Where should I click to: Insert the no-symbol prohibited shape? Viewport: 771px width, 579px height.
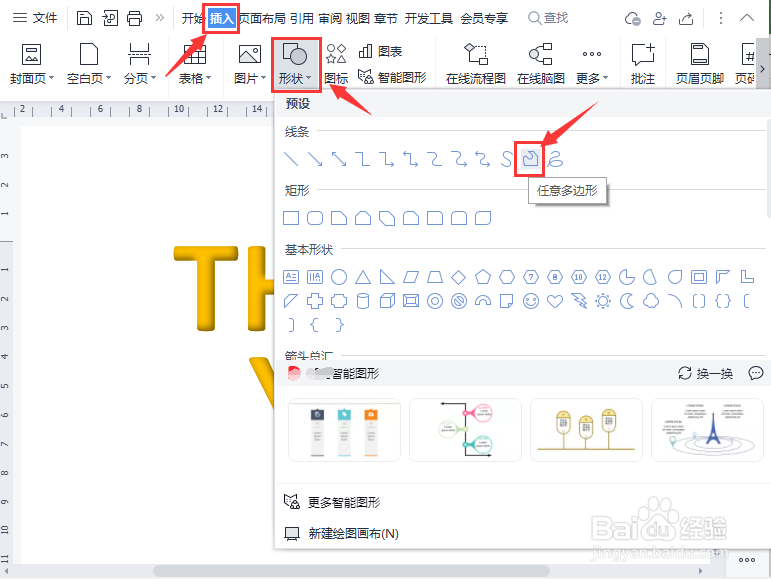tap(459, 301)
